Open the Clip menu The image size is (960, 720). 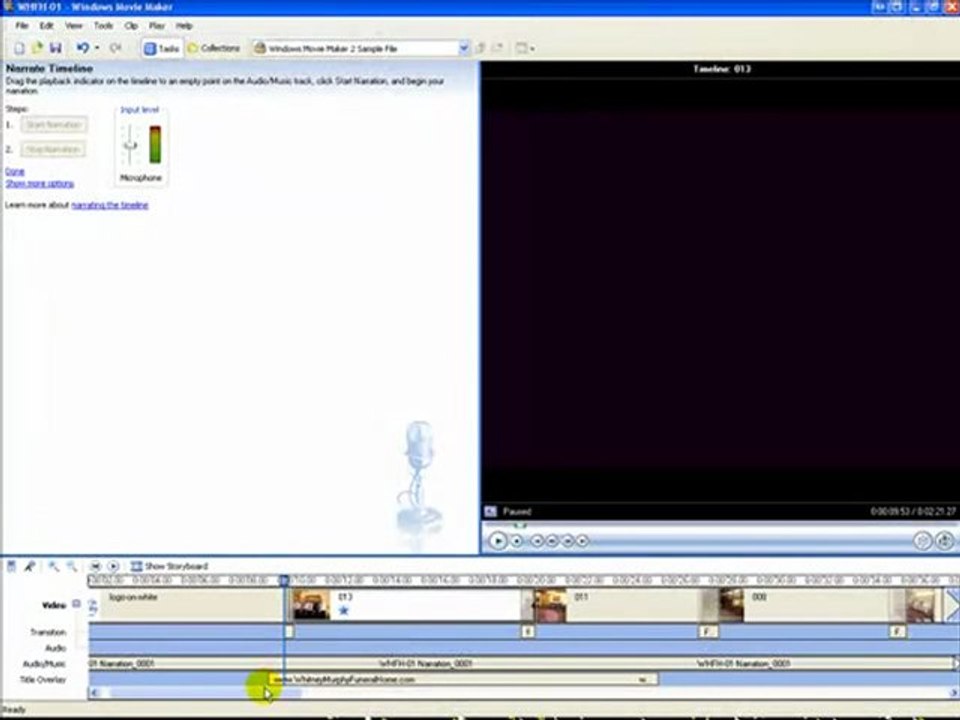(131, 26)
